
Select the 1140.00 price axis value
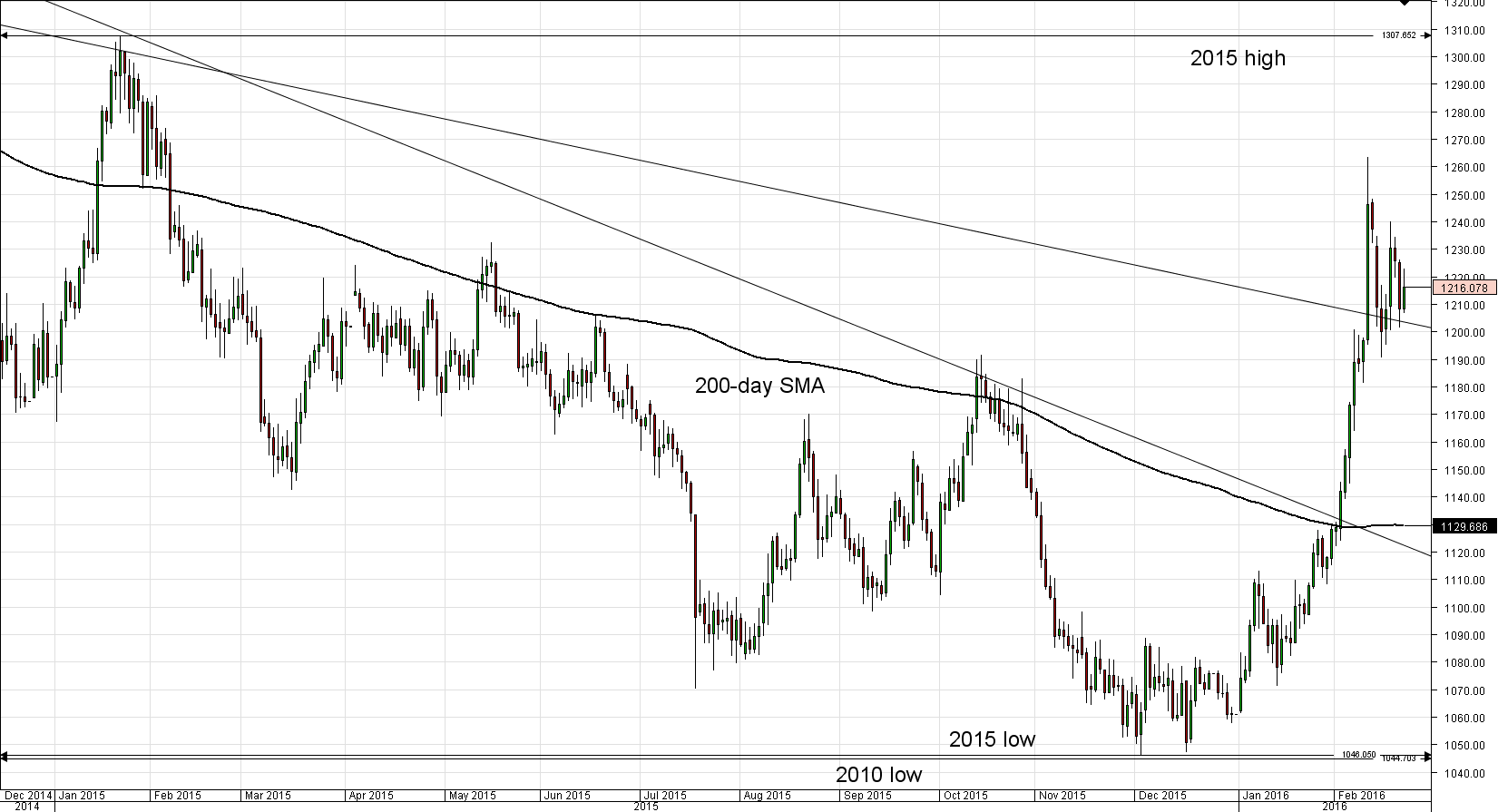[1466, 498]
